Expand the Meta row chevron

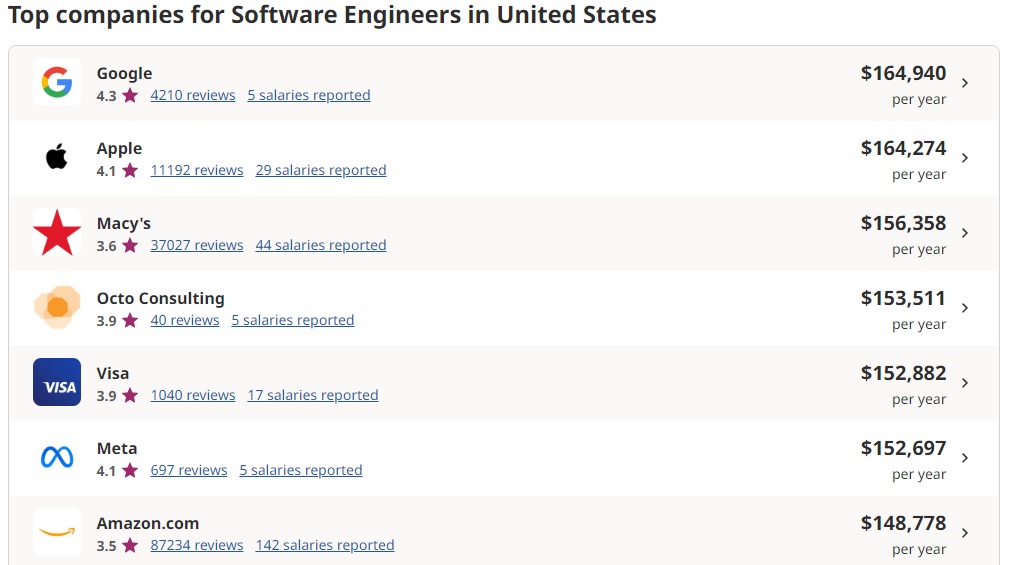[965, 457]
